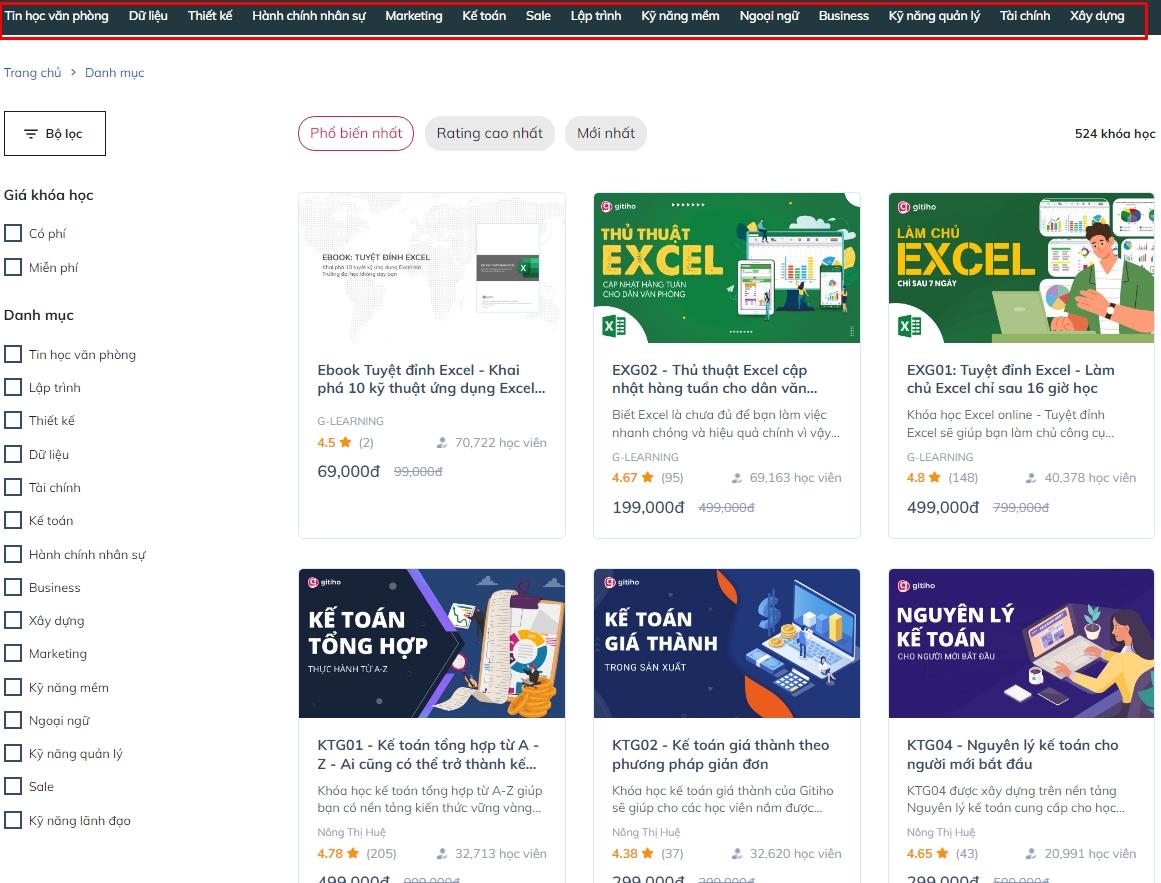The image size is (1161, 883).
Task: Go to Trang chủ breadcrumb link
Action: pos(33,73)
